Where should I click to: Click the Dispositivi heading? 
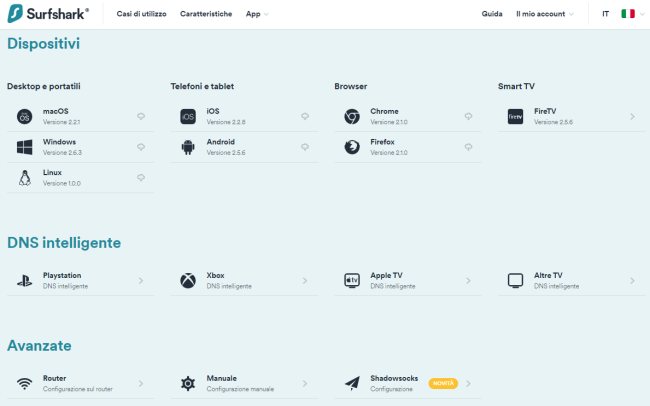pyautogui.click(x=44, y=44)
